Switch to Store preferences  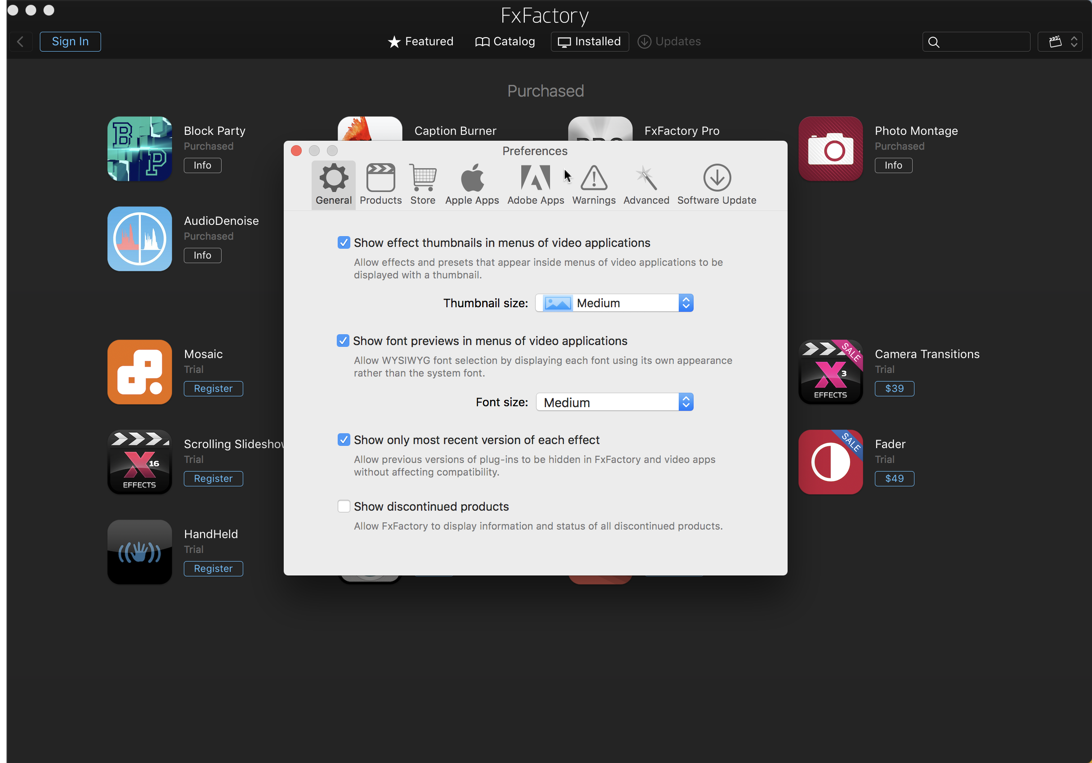423,185
